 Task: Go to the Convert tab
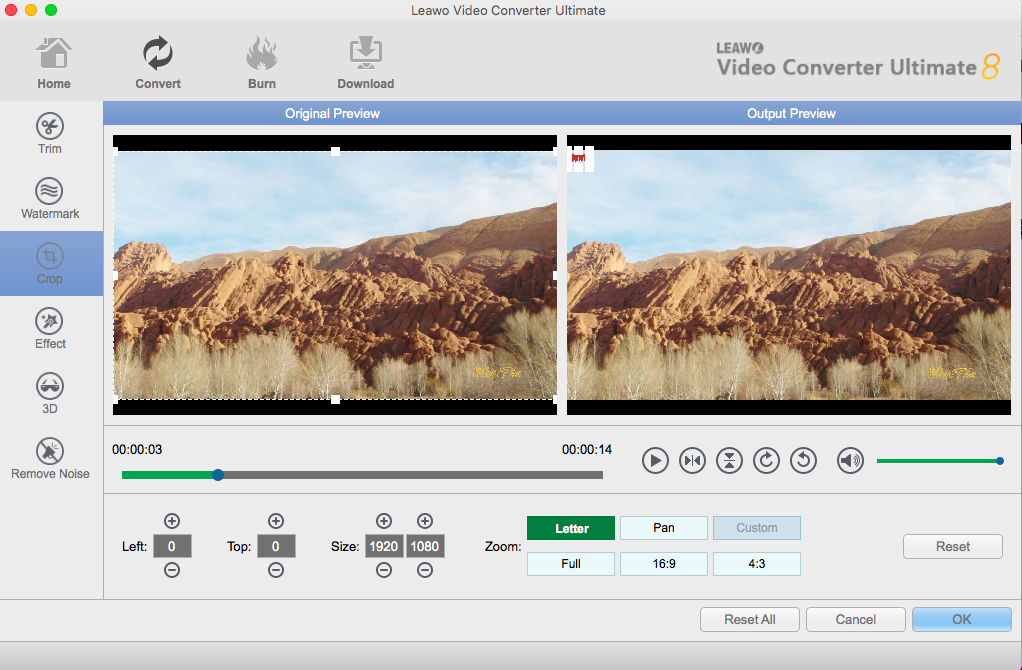tap(158, 64)
